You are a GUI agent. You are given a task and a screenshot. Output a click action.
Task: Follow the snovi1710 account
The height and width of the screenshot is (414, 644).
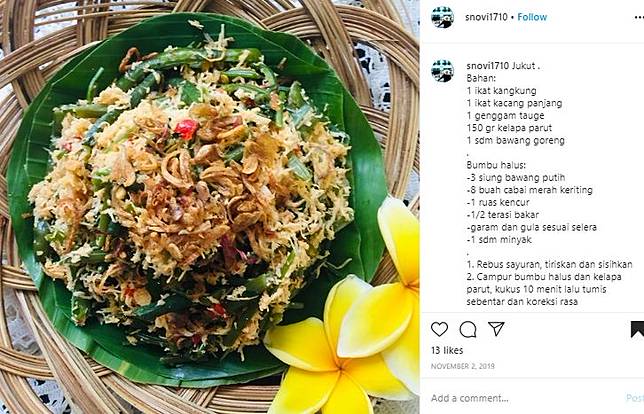click(x=532, y=17)
